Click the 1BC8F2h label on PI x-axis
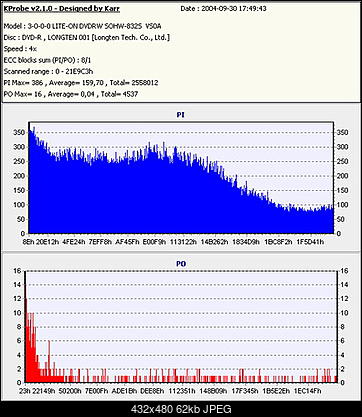This screenshot has width=362, height=417. click(278, 242)
